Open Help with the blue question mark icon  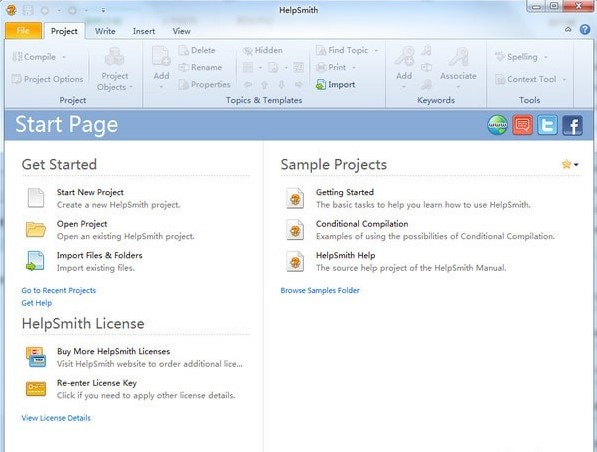585,30
